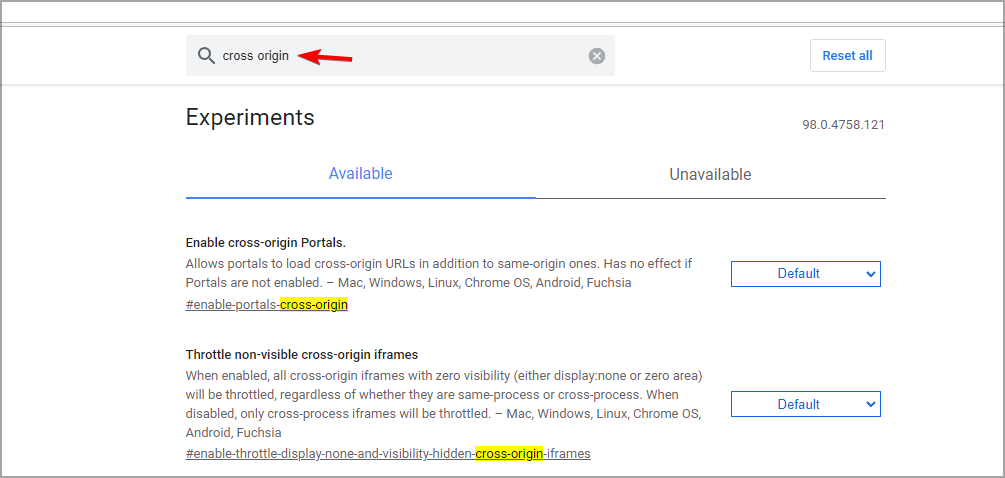Select the version number 98.0.4758.121
1005x478 pixels.
tap(843, 124)
